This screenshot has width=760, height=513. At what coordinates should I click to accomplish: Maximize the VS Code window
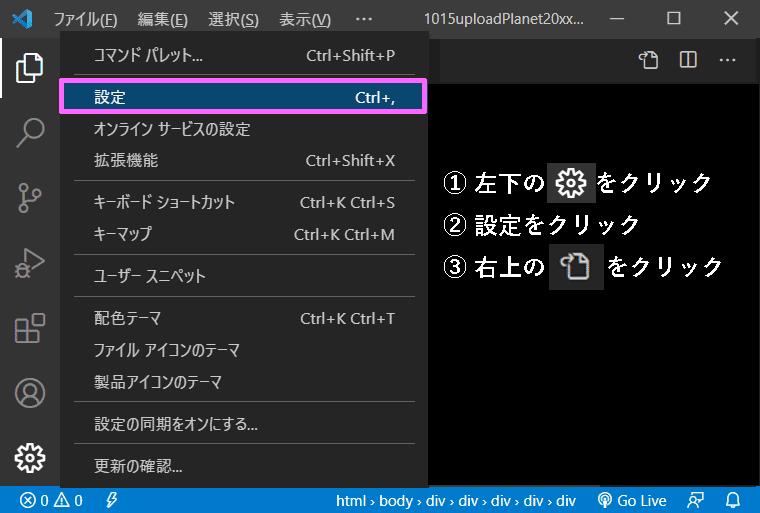(x=674, y=19)
